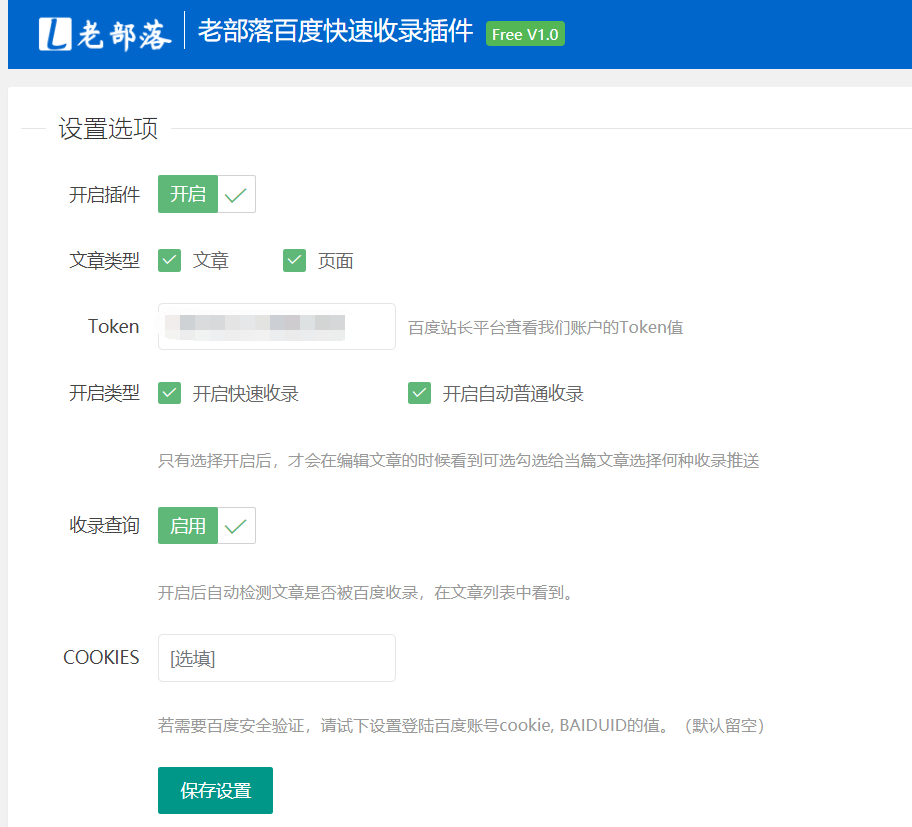Click the Free V1.0 version badge

525,34
